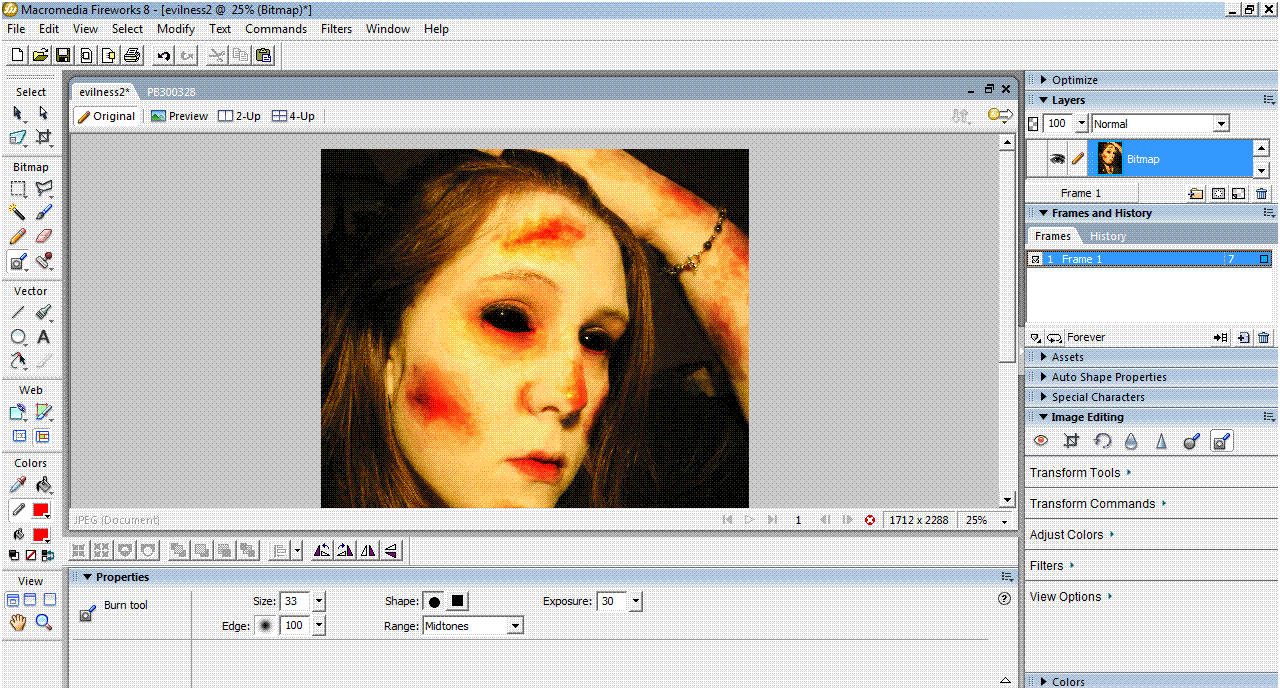
Task: Choose the square brush shape
Action: (457, 602)
